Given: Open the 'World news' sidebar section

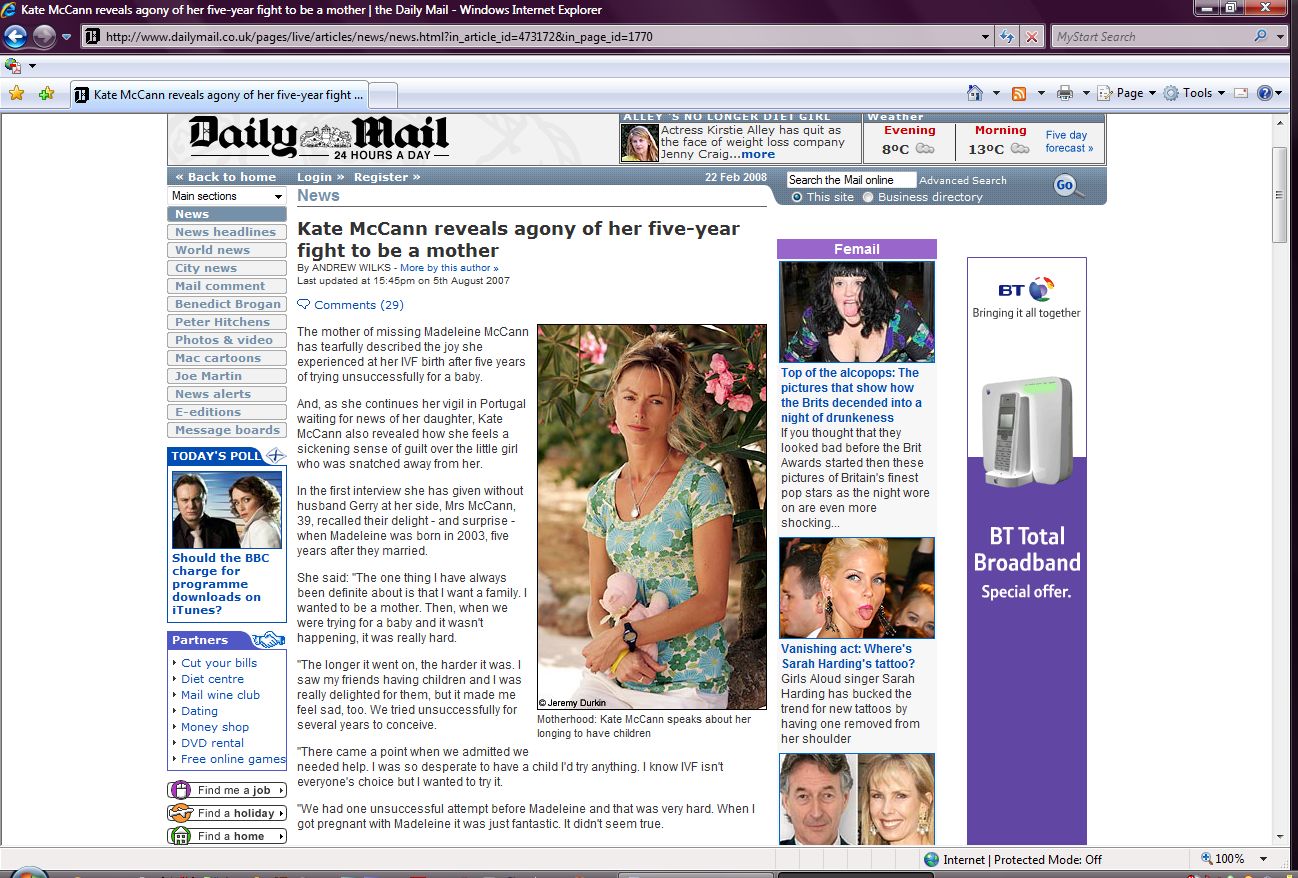Looking at the screenshot, I should [213, 250].
